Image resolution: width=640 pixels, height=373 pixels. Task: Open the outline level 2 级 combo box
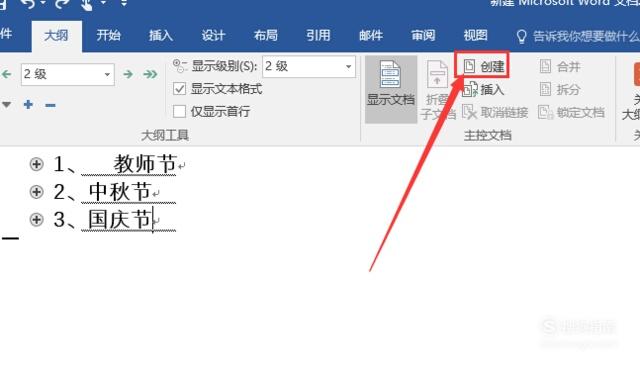pyautogui.click(x=68, y=74)
